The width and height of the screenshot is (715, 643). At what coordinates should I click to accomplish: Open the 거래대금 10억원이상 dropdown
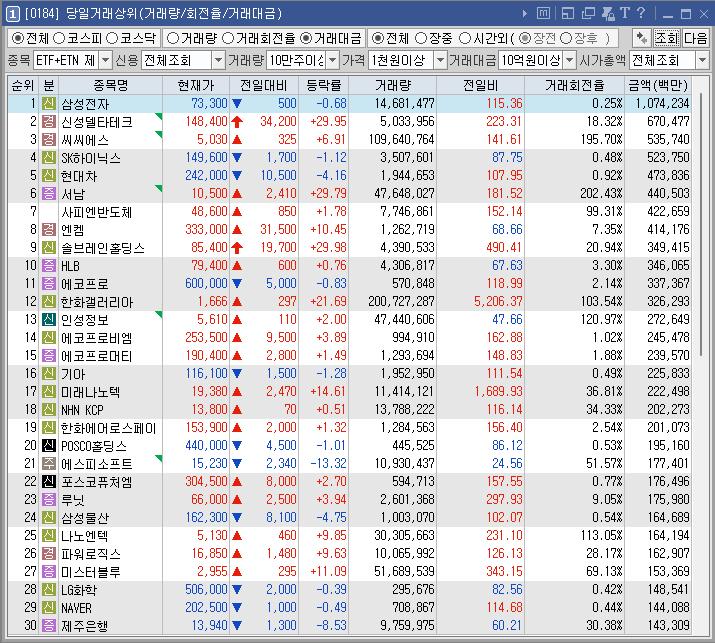(570, 60)
